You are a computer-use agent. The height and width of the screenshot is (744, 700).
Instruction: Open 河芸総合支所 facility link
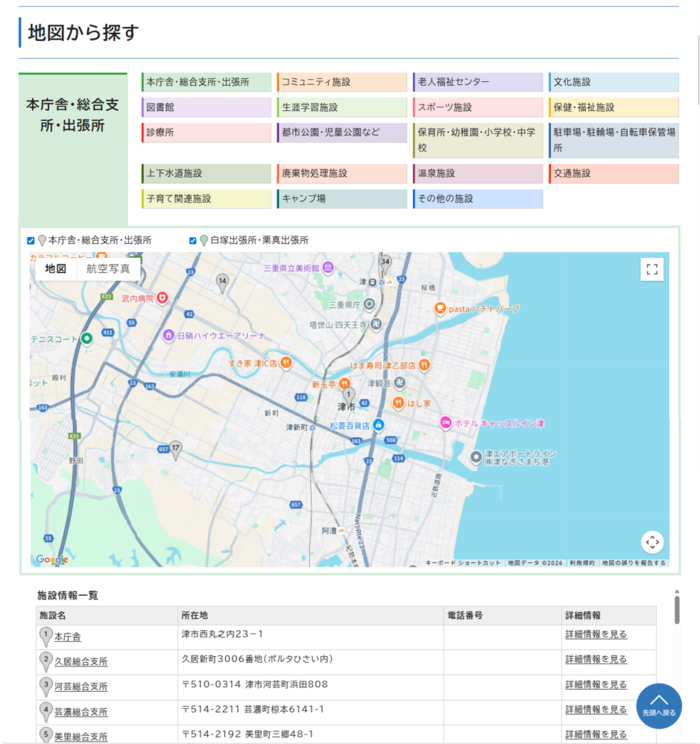(81, 687)
